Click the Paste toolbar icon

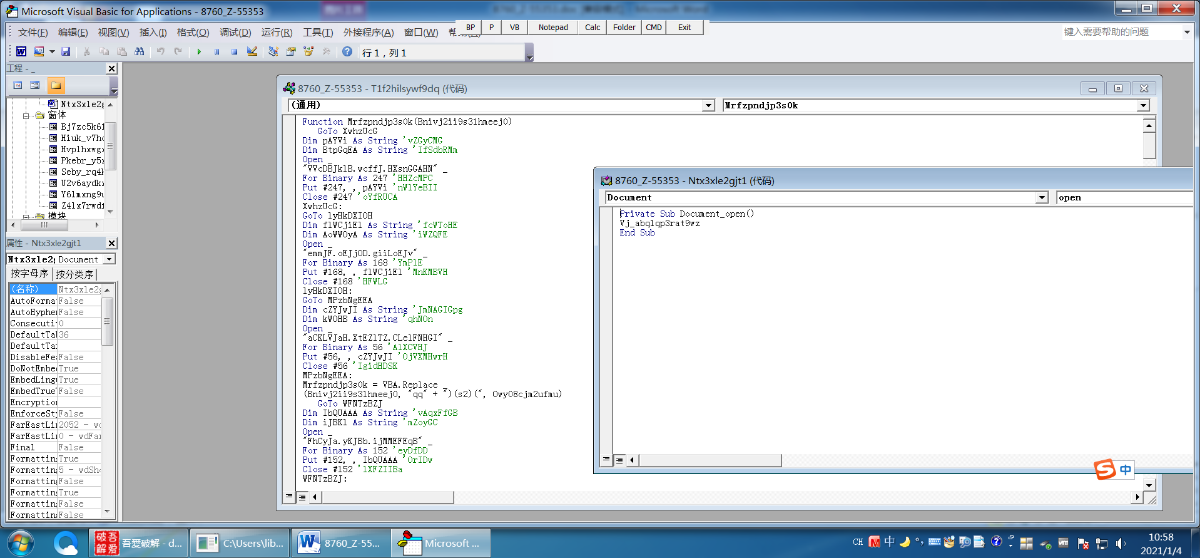(122, 51)
